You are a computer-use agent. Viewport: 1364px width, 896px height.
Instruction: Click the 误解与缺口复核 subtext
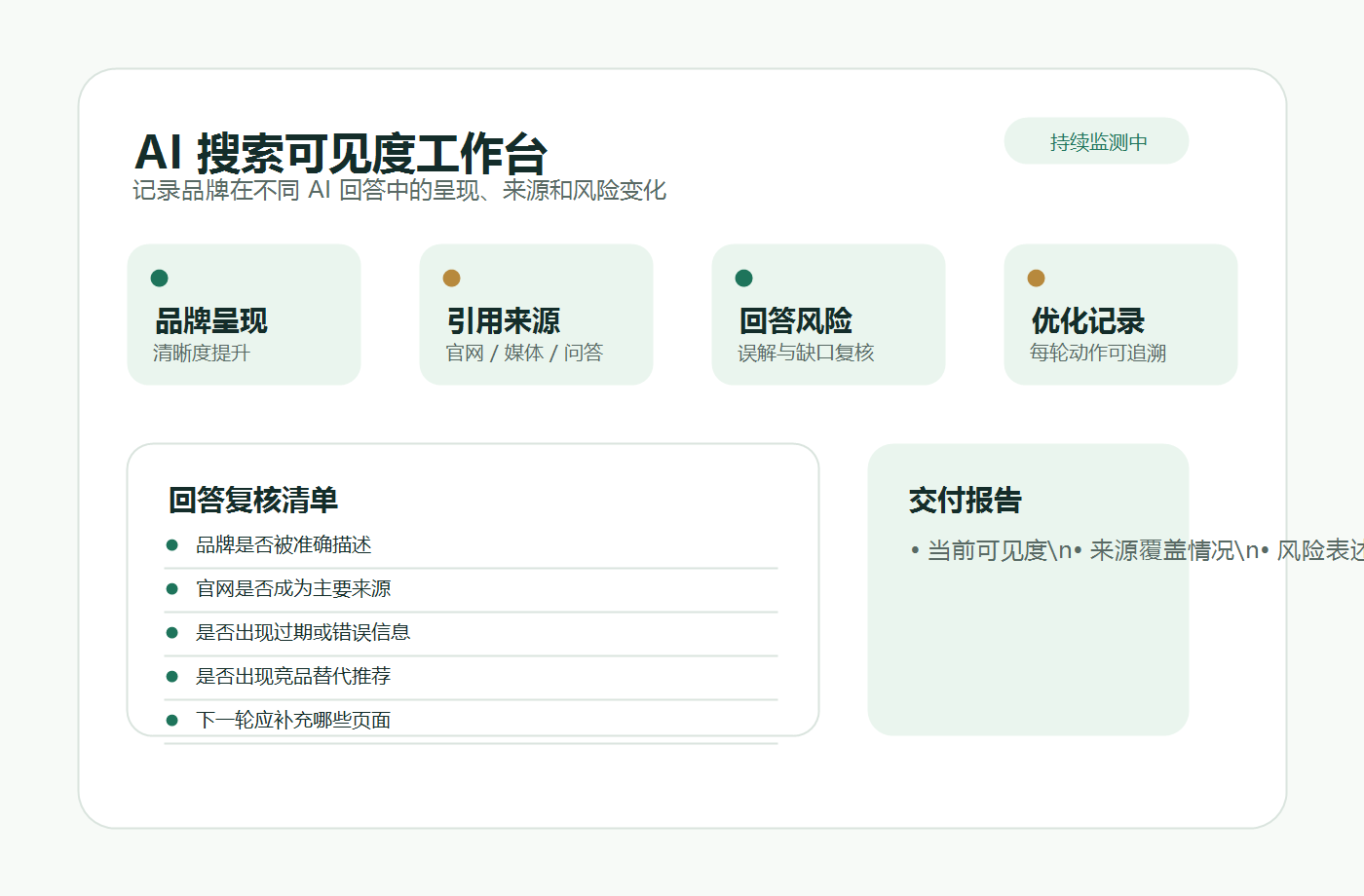click(806, 353)
